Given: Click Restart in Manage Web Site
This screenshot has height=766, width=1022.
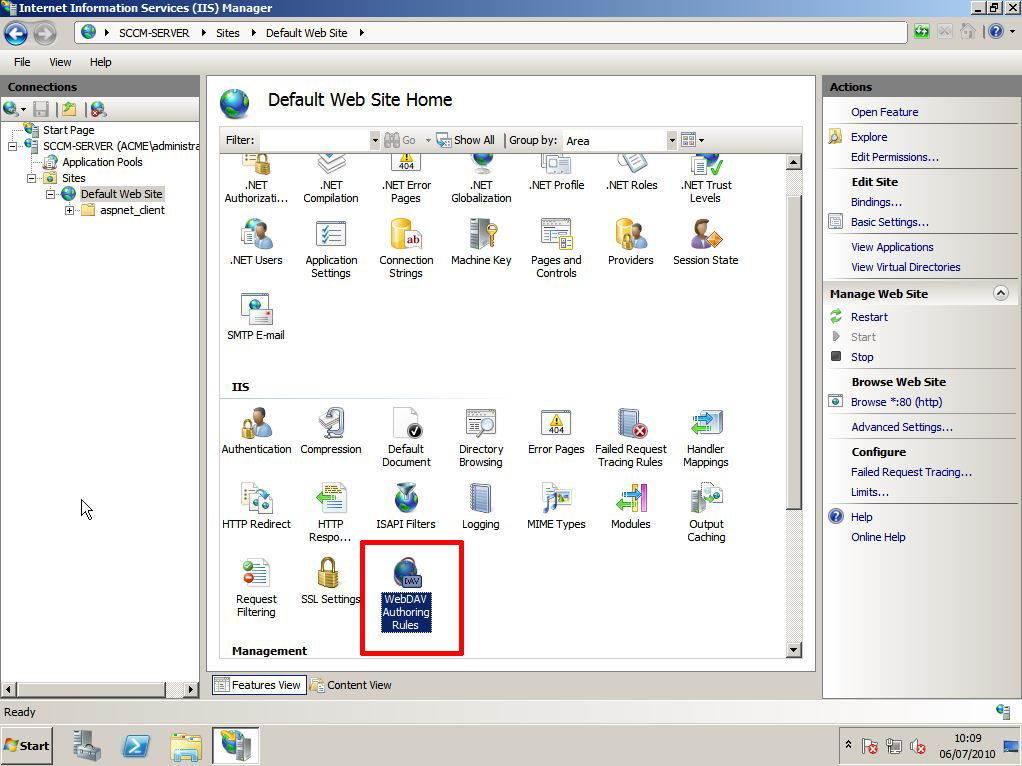Looking at the screenshot, I should tap(869, 317).
